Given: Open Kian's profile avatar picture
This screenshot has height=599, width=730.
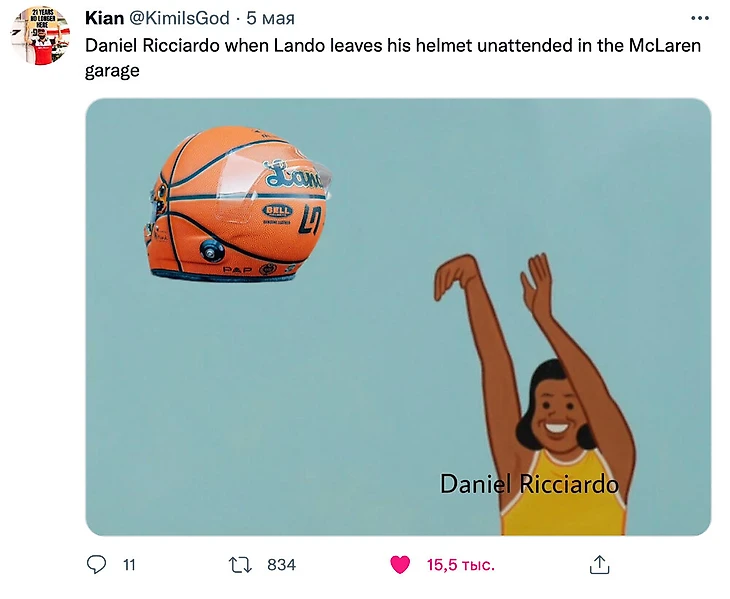Looking at the screenshot, I should (x=41, y=36).
